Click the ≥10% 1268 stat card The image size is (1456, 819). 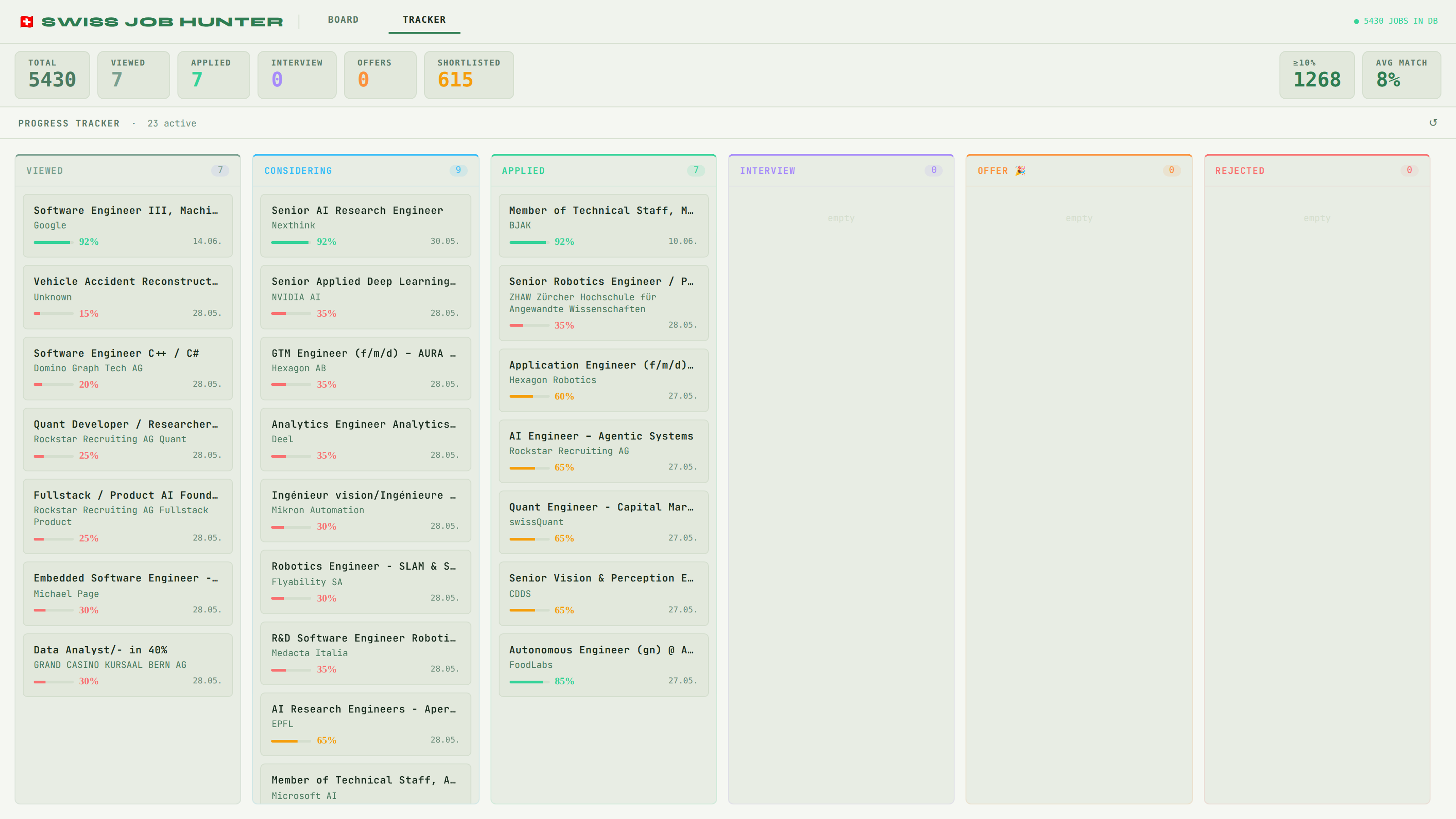pos(1317,75)
